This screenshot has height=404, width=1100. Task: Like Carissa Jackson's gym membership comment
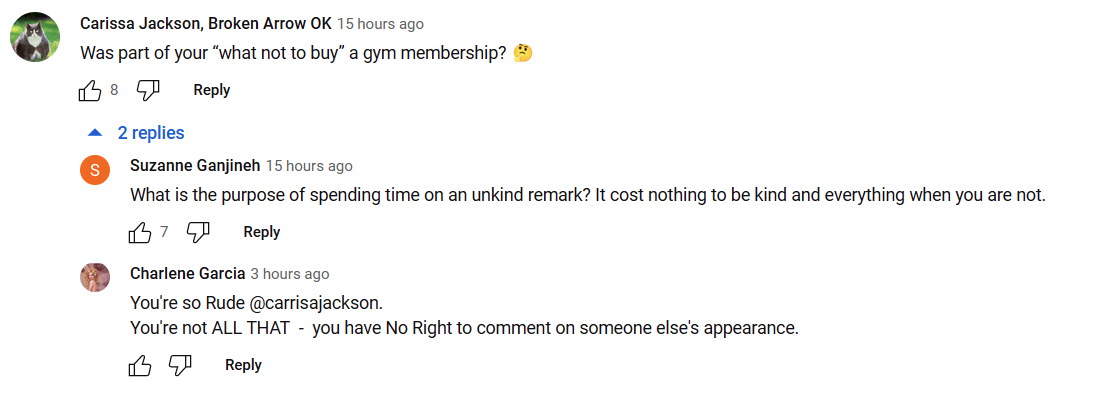90,90
